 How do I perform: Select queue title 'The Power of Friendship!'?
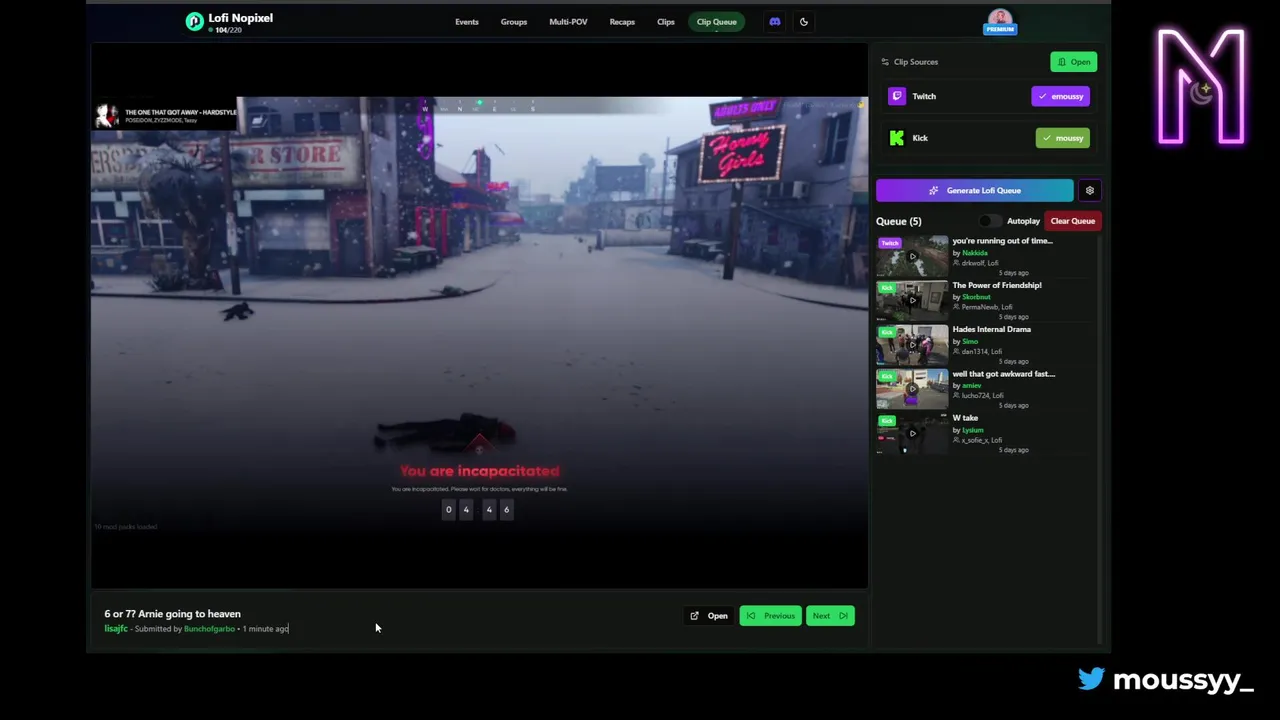[x=997, y=285]
